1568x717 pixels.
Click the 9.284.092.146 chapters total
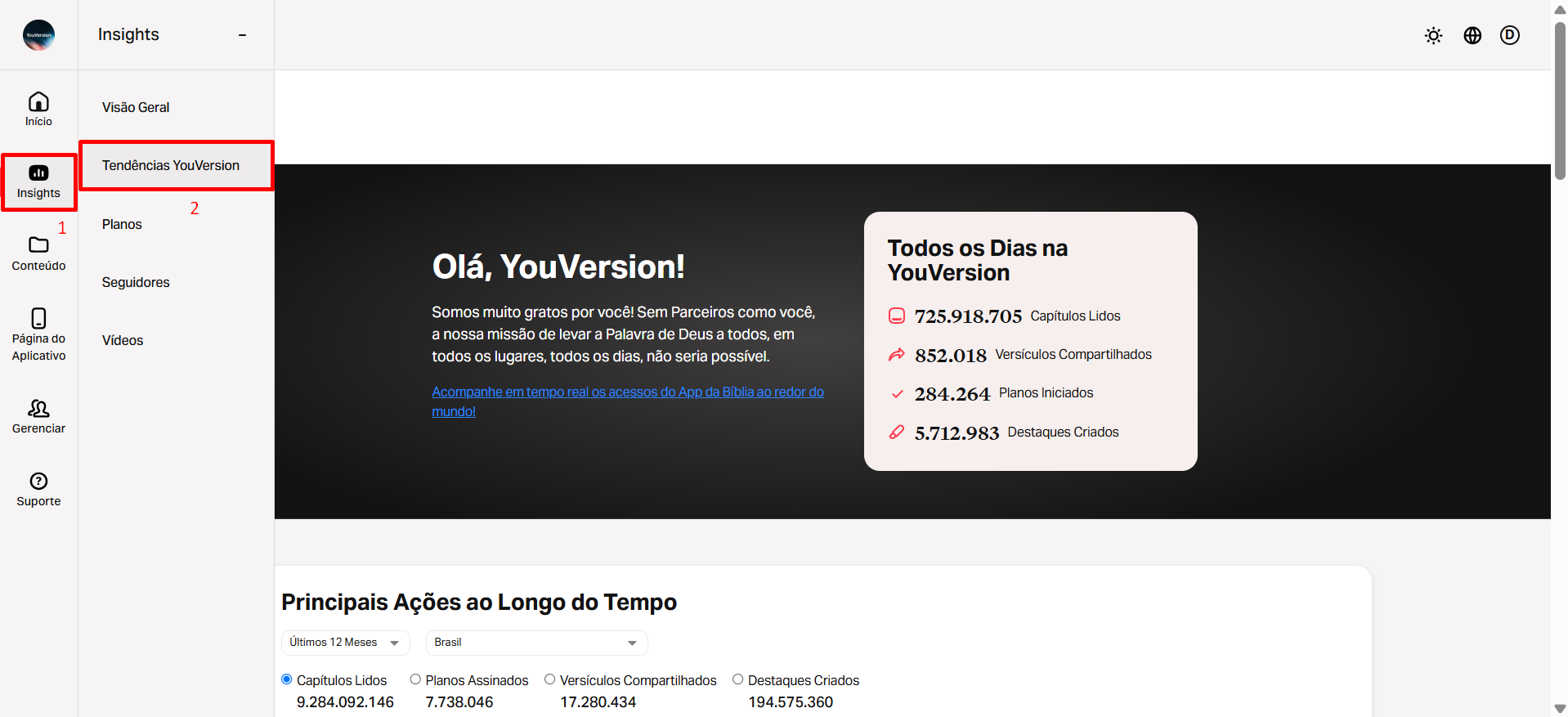pyautogui.click(x=345, y=702)
